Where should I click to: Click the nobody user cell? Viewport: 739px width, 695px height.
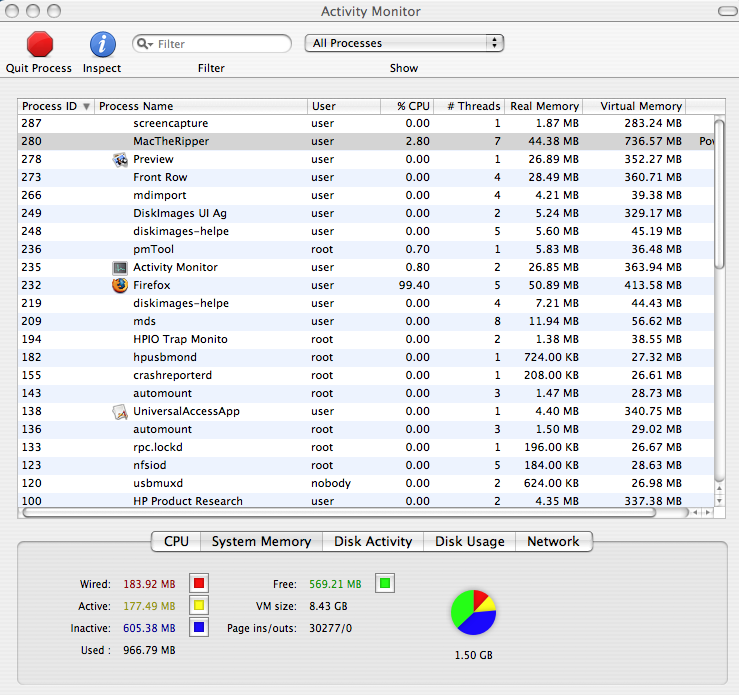coord(331,483)
